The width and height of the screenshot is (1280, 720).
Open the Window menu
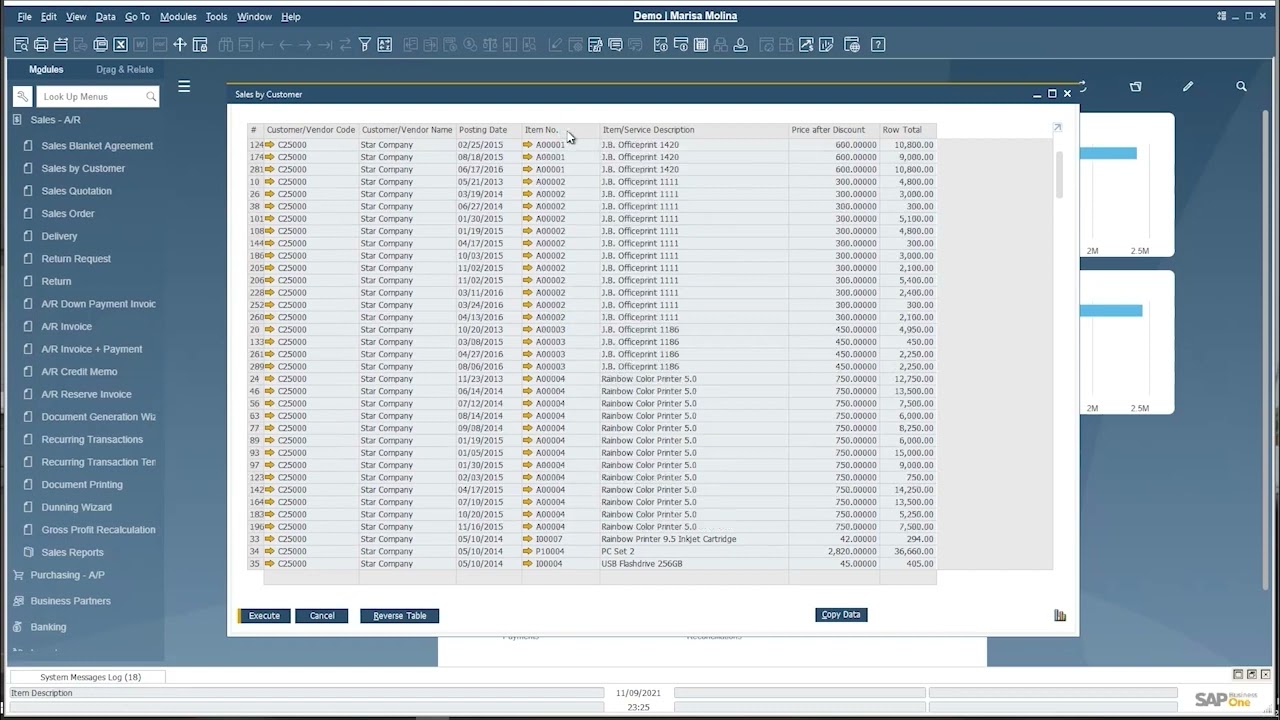pyautogui.click(x=254, y=17)
